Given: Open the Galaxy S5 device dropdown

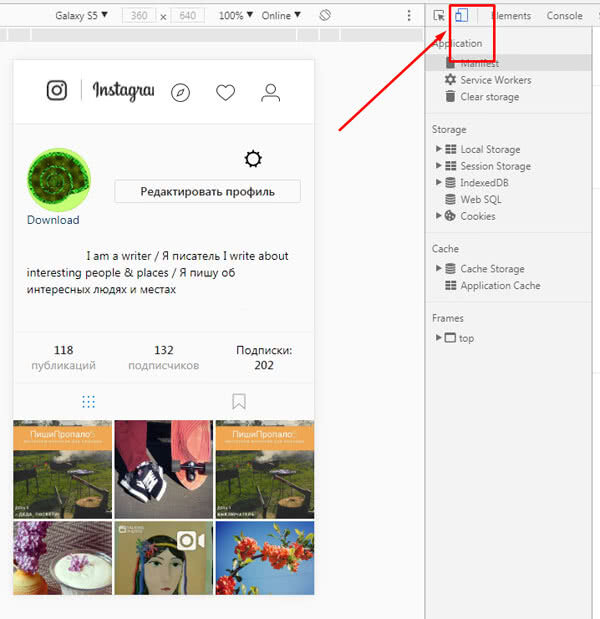Looking at the screenshot, I should click(x=81, y=15).
